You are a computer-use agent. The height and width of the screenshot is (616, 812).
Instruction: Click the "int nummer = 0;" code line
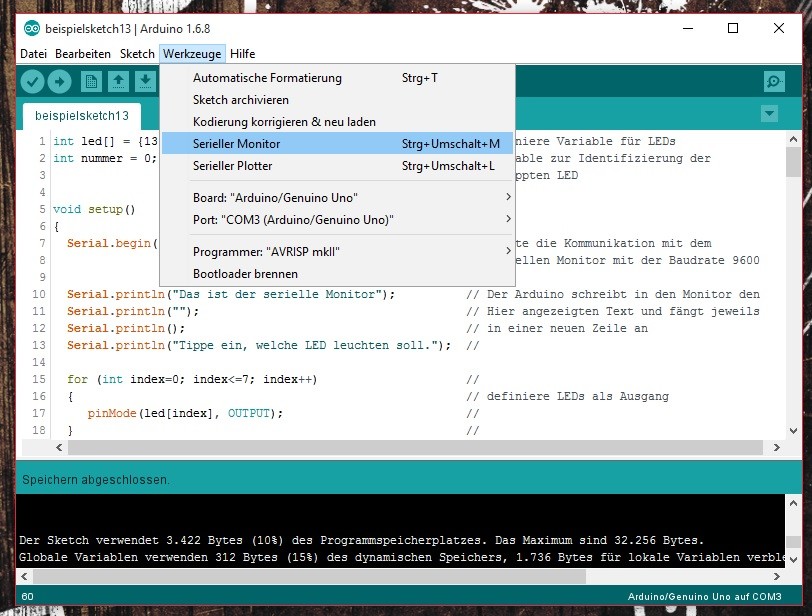coord(105,158)
